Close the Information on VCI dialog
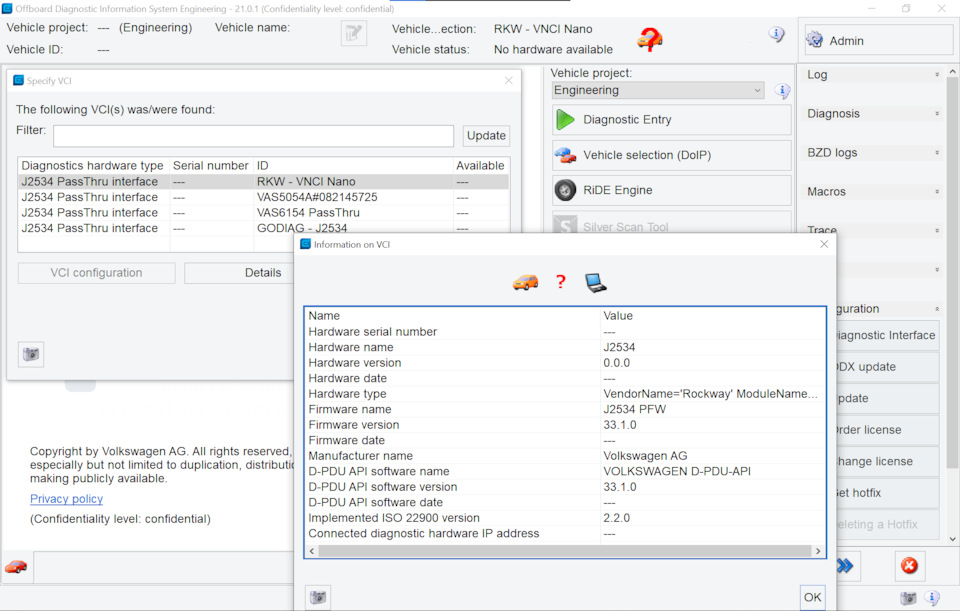 pyautogui.click(x=824, y=244)
